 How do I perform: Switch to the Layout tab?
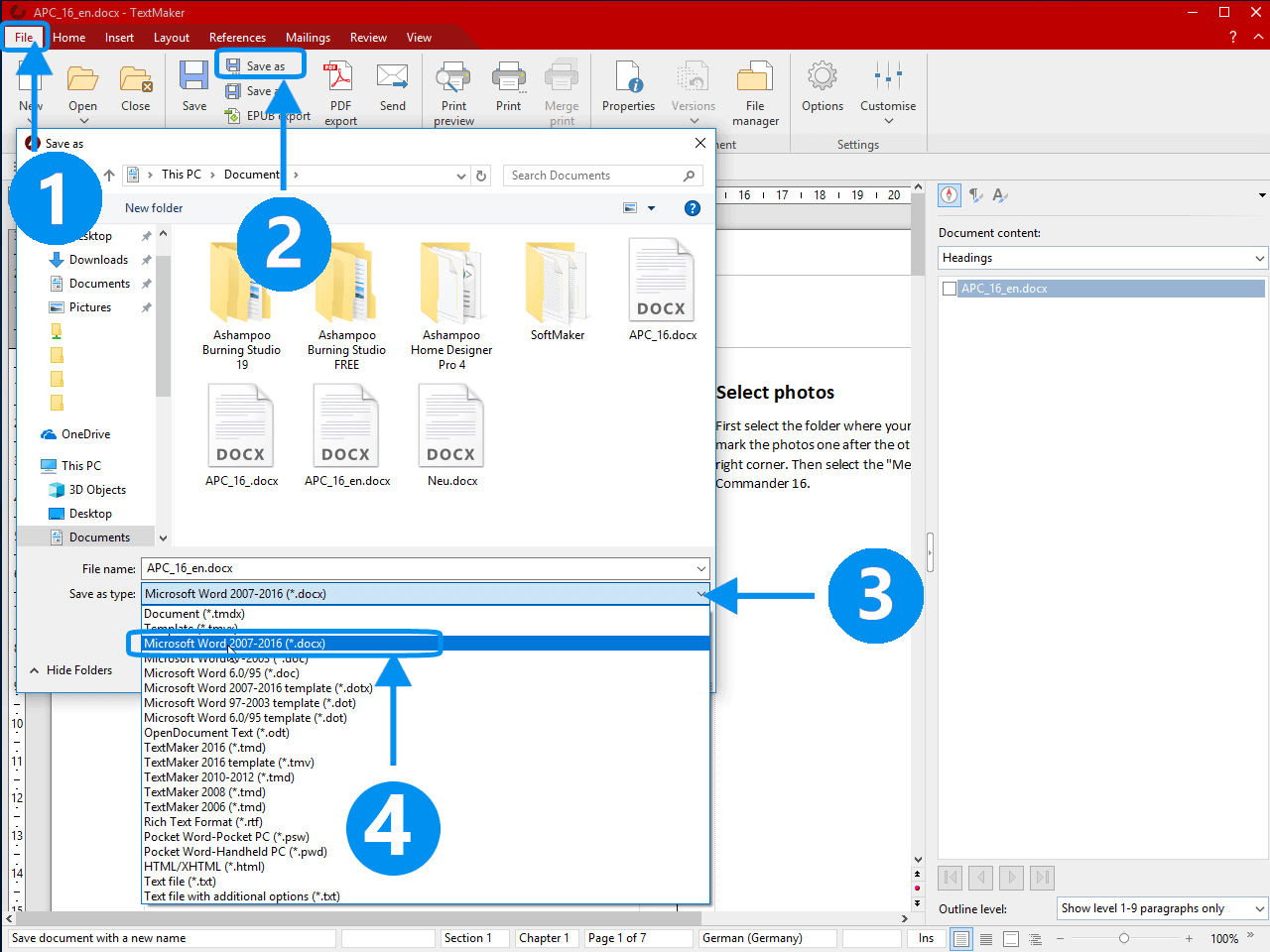(171, 38)
